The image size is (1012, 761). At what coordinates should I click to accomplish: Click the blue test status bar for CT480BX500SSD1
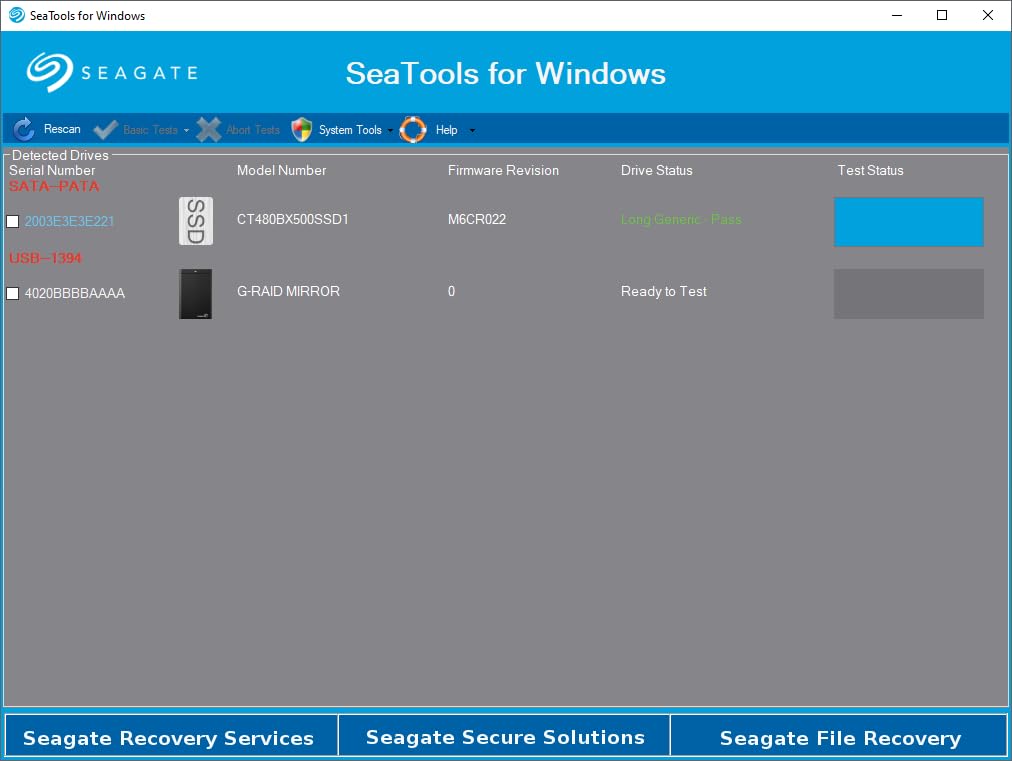tap(909, 221)
